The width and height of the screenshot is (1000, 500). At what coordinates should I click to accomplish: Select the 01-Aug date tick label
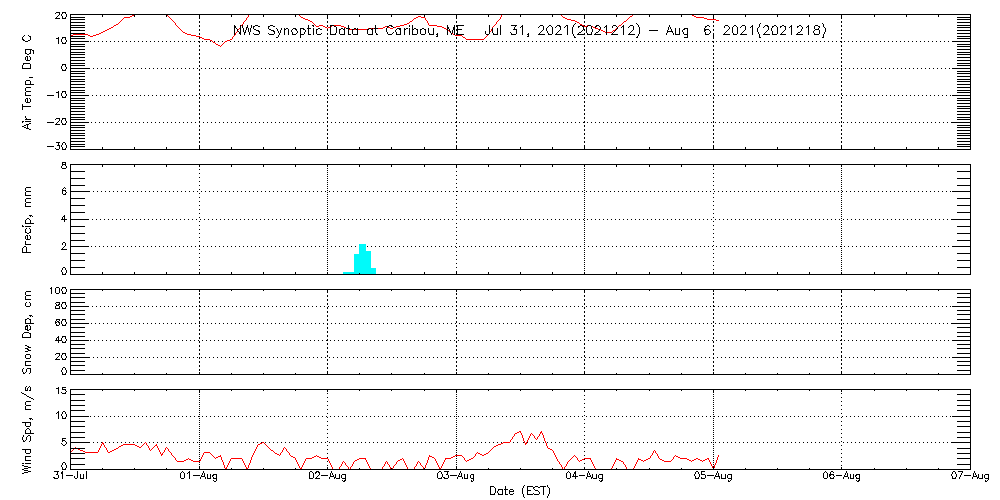(200, 477)
